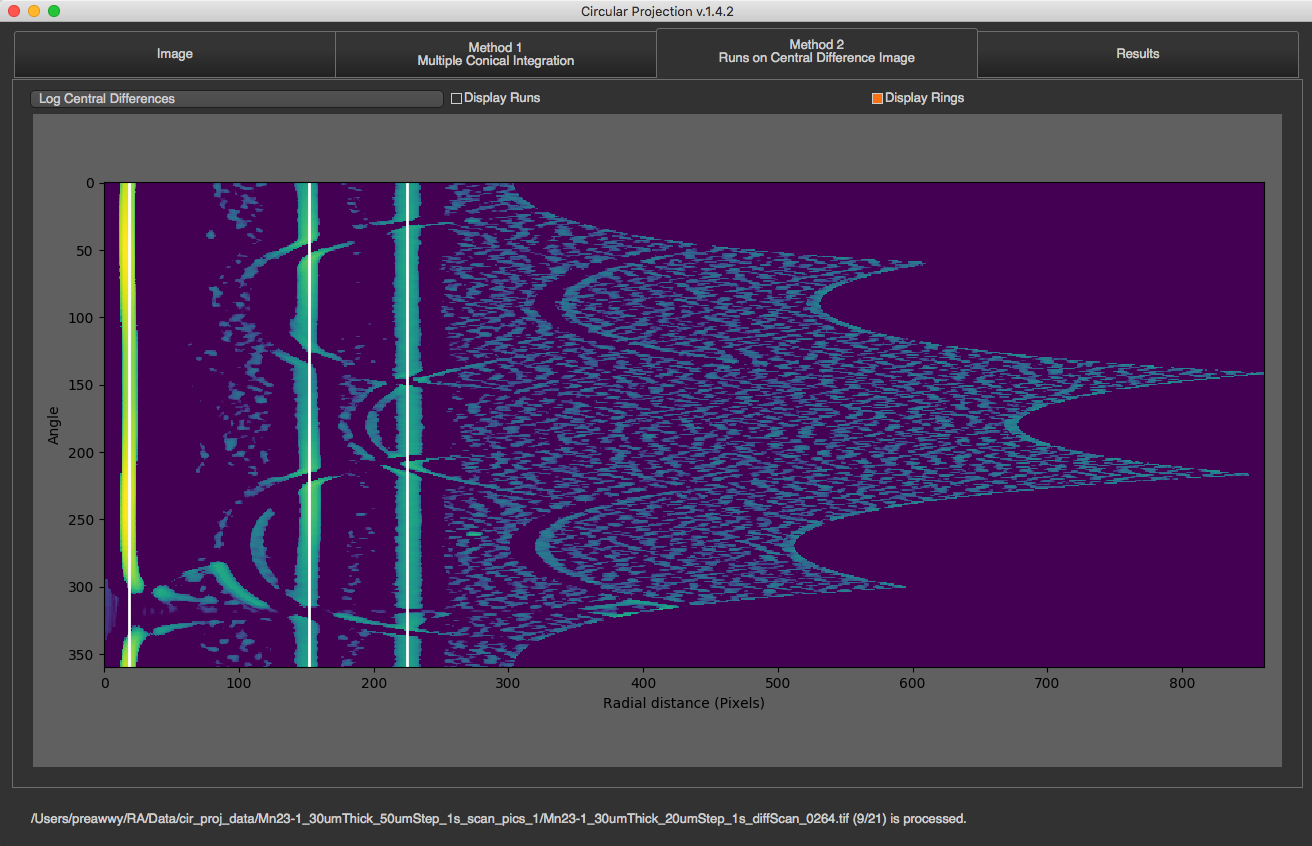Click the 'Angle' y-axis label
Image resolution: width=1312 pixels, height=846 pixels.
coord(53,425)
